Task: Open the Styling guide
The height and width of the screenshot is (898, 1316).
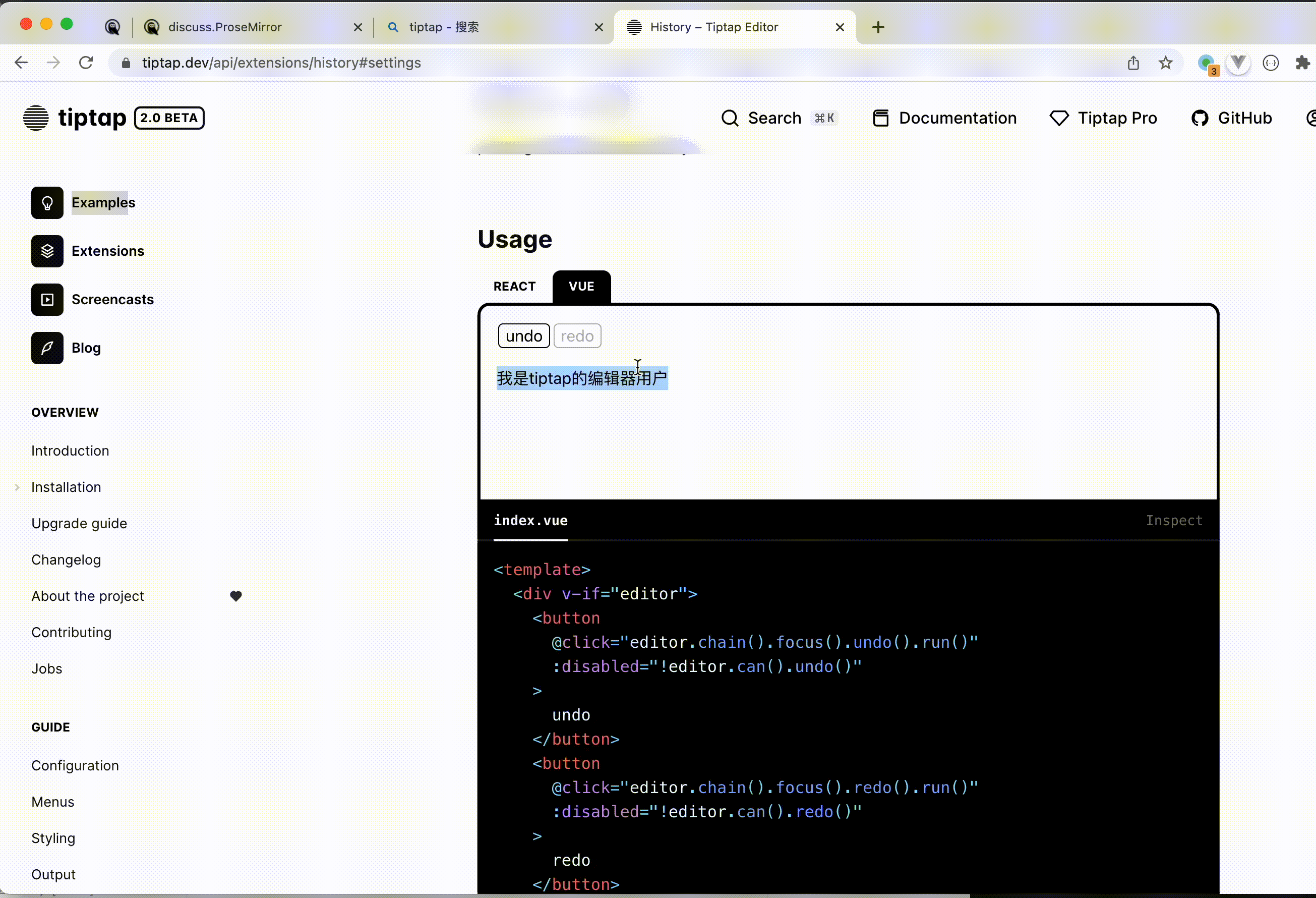Action: 53,838
